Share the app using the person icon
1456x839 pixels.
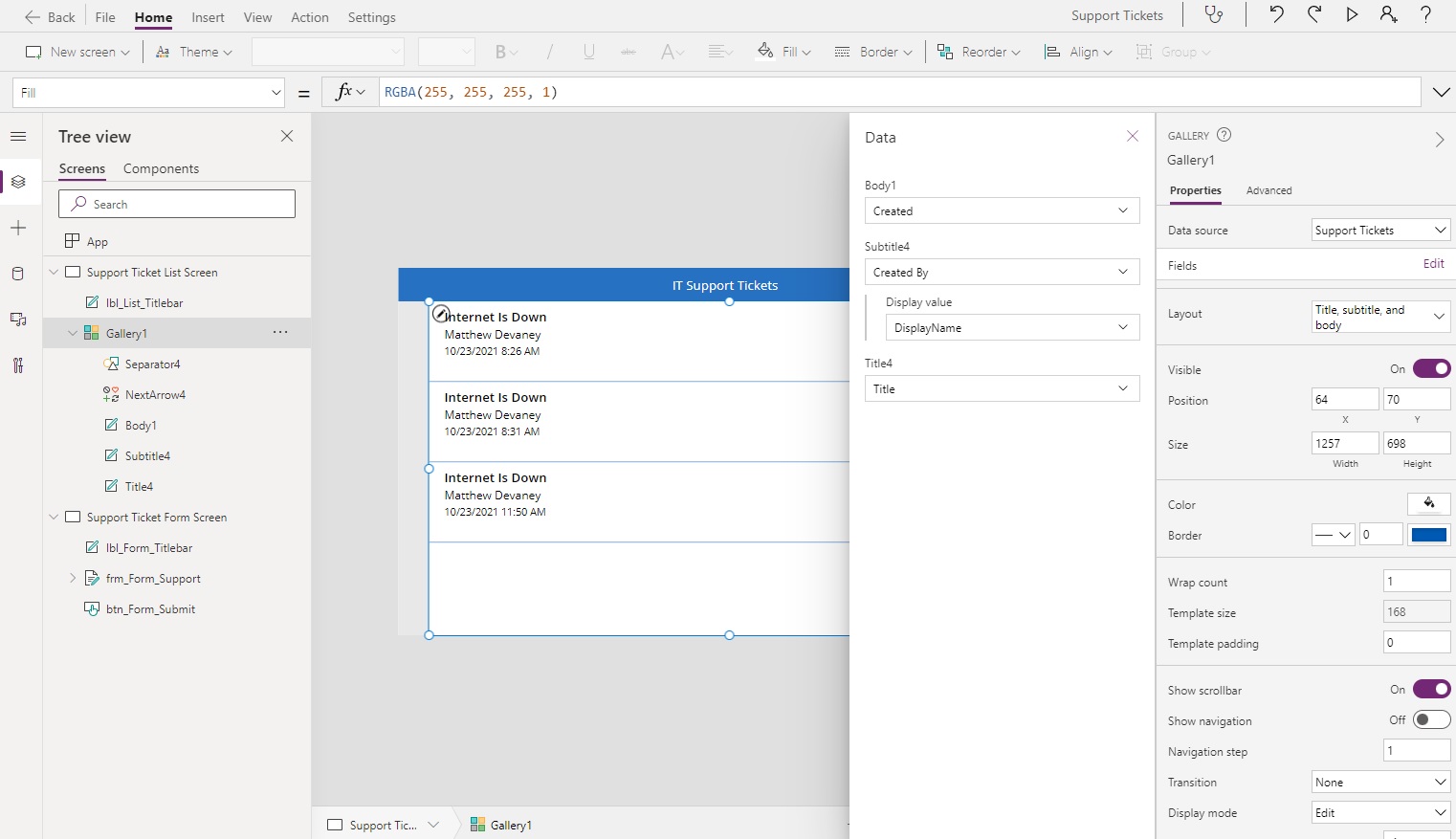pos(1389,14)
